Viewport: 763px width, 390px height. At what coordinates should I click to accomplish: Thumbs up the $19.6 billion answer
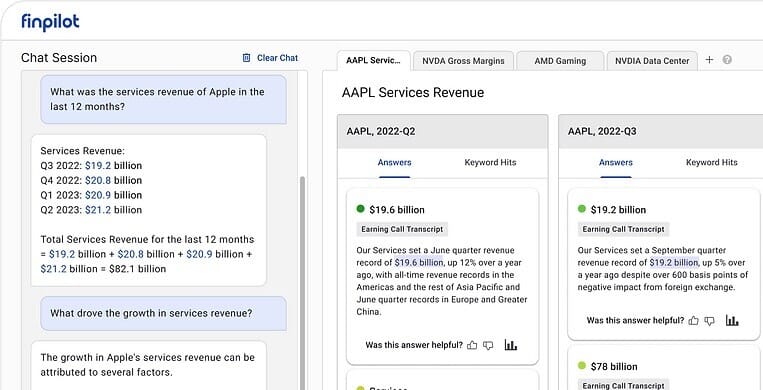click(472, 345)
